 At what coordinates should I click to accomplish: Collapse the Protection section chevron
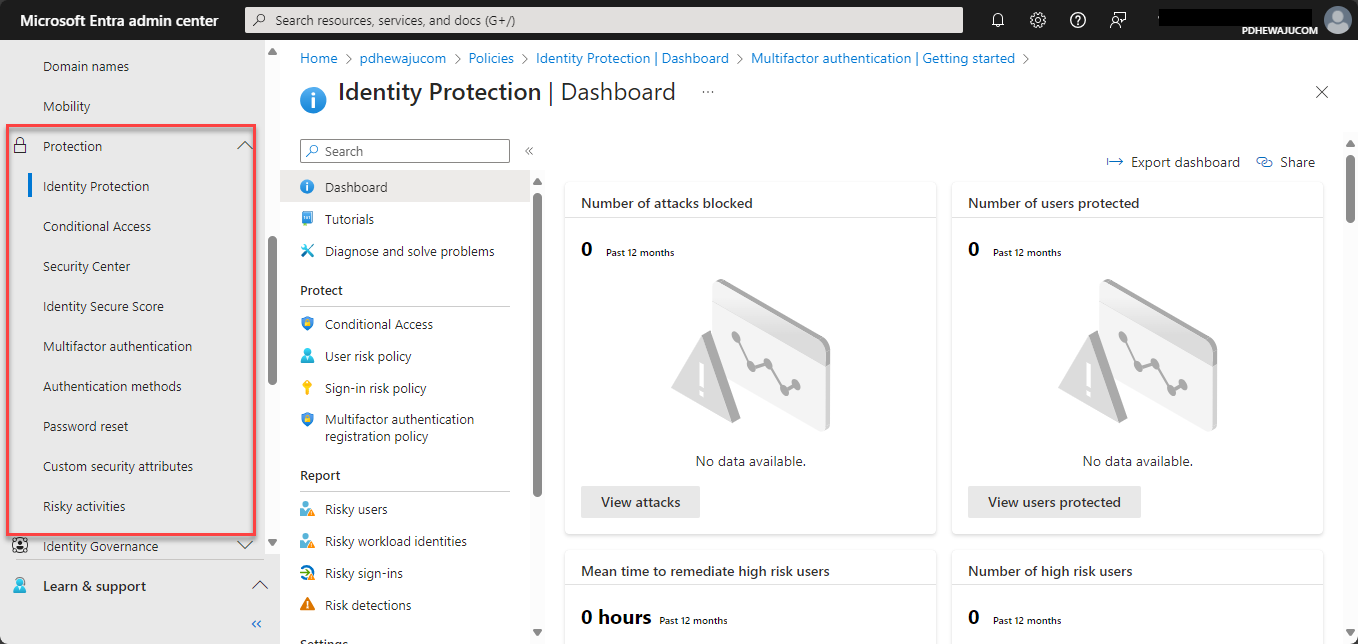245,146
